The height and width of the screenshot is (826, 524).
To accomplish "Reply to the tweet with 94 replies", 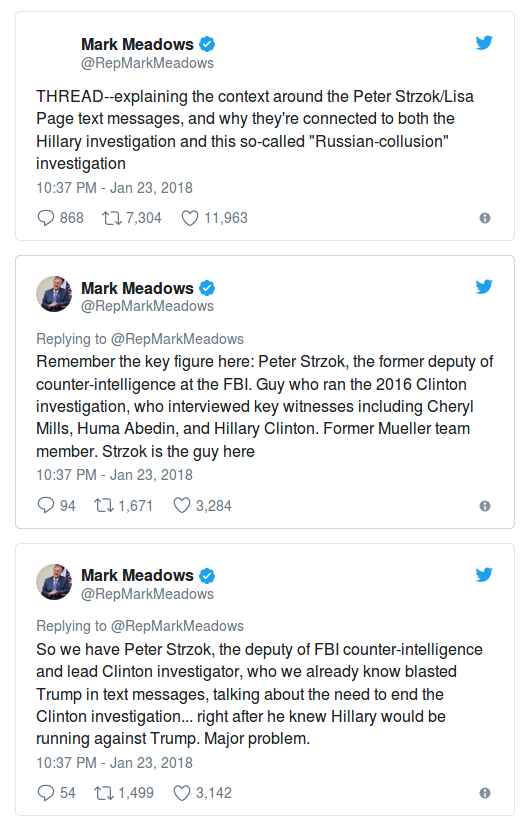I will (46, 505).
